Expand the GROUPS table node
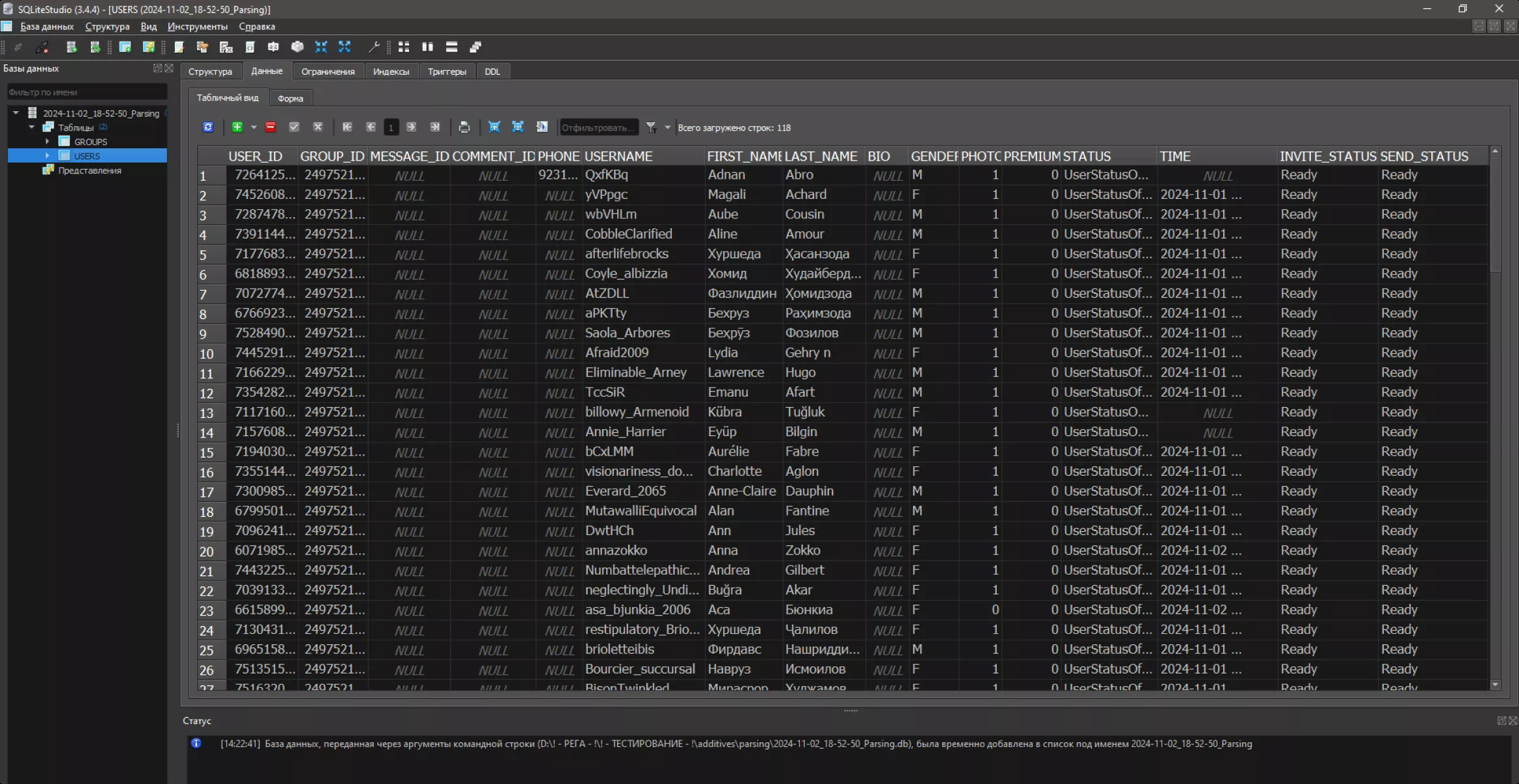 pyautogui.click(x=47, y=141)
